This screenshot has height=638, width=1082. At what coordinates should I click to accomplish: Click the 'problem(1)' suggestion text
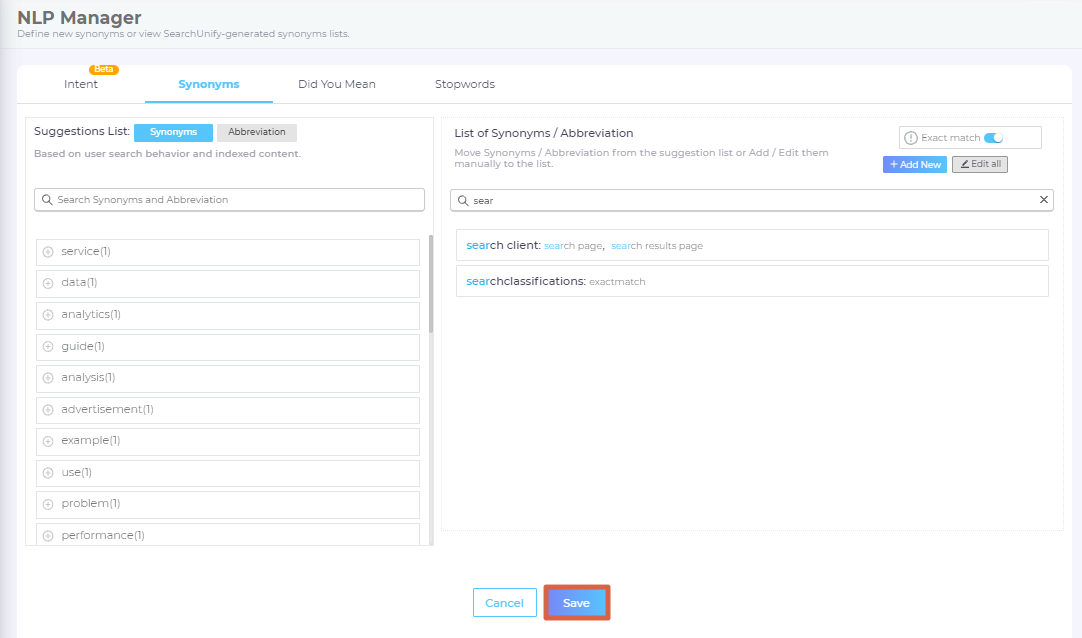90,504
